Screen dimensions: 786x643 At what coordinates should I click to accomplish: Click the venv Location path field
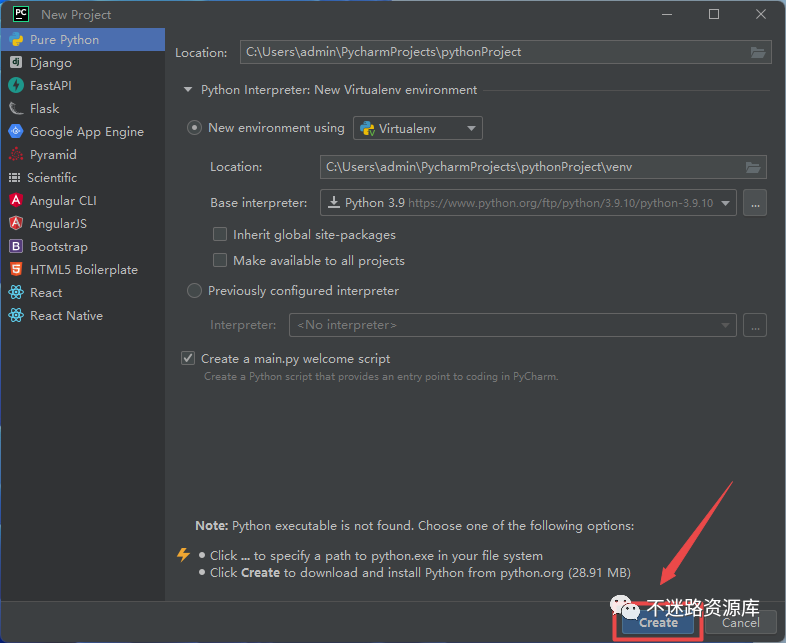pyautogui.click(x=530, y=167)
